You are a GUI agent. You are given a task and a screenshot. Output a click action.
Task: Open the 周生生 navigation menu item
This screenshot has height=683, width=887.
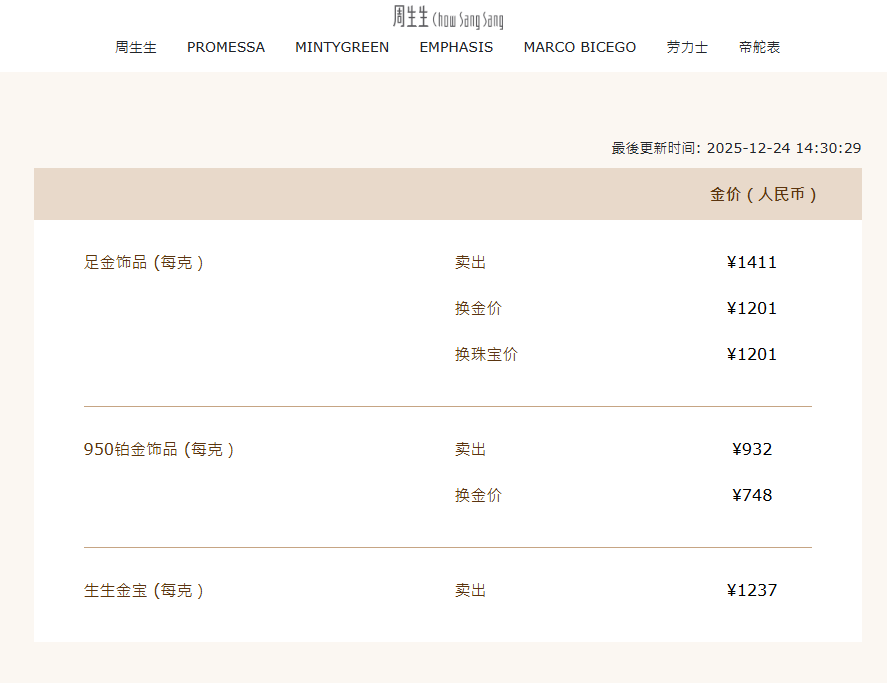[136, 47]
